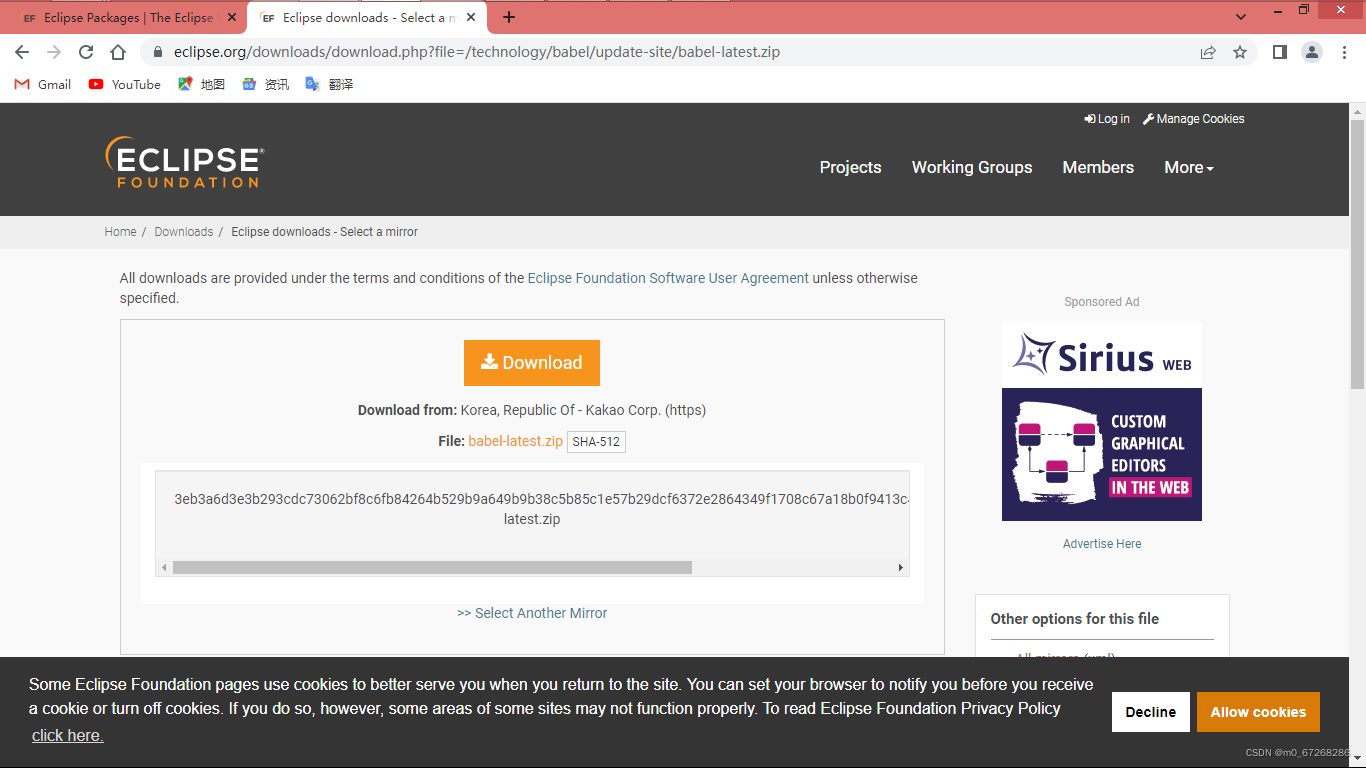Expand the More dropdown menu
Image resolution: width=1366 pixels, height=768 pixels.
click(x=1189, y=167)
